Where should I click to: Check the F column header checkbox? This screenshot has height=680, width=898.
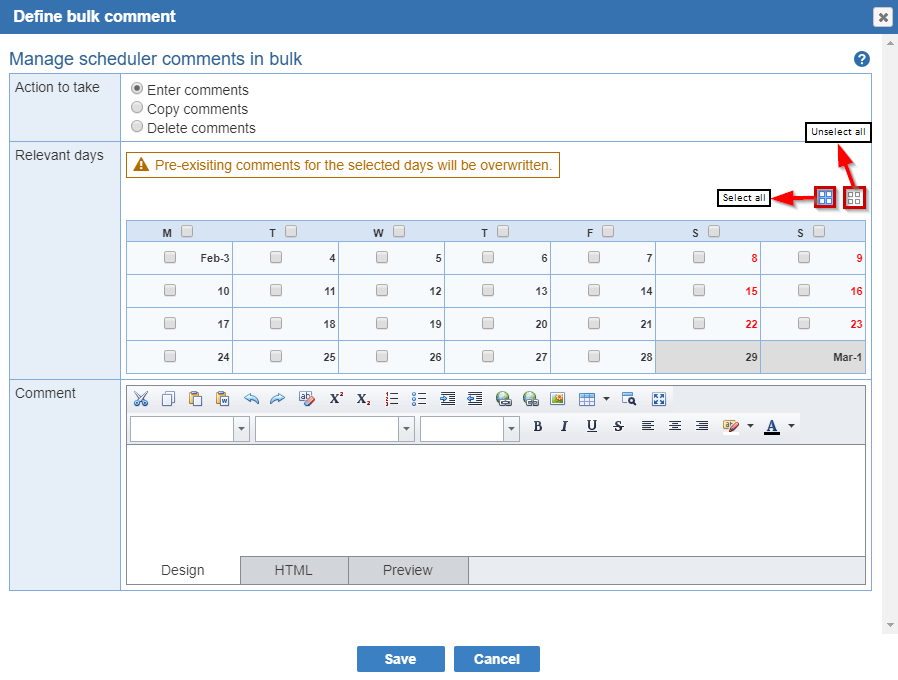[608, 231]
